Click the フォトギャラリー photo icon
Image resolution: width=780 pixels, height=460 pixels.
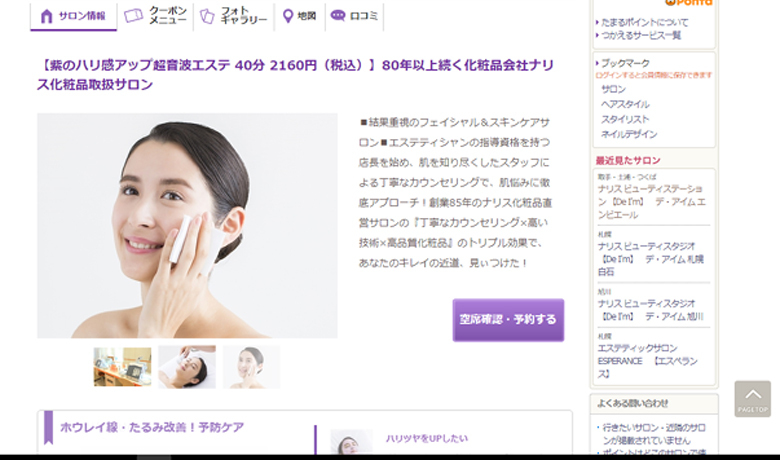[207, 16]
